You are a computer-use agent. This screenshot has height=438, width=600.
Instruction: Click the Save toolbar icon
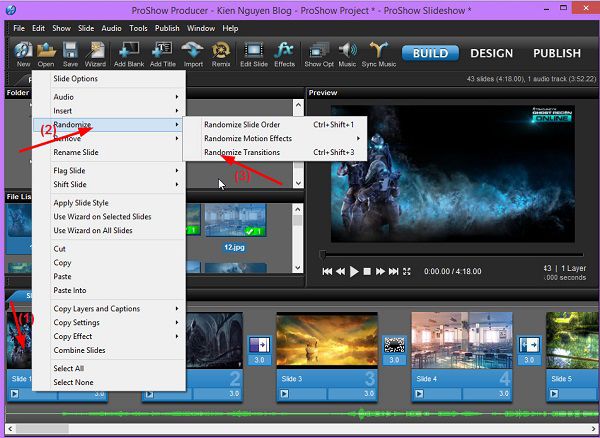tap(70, 54)
